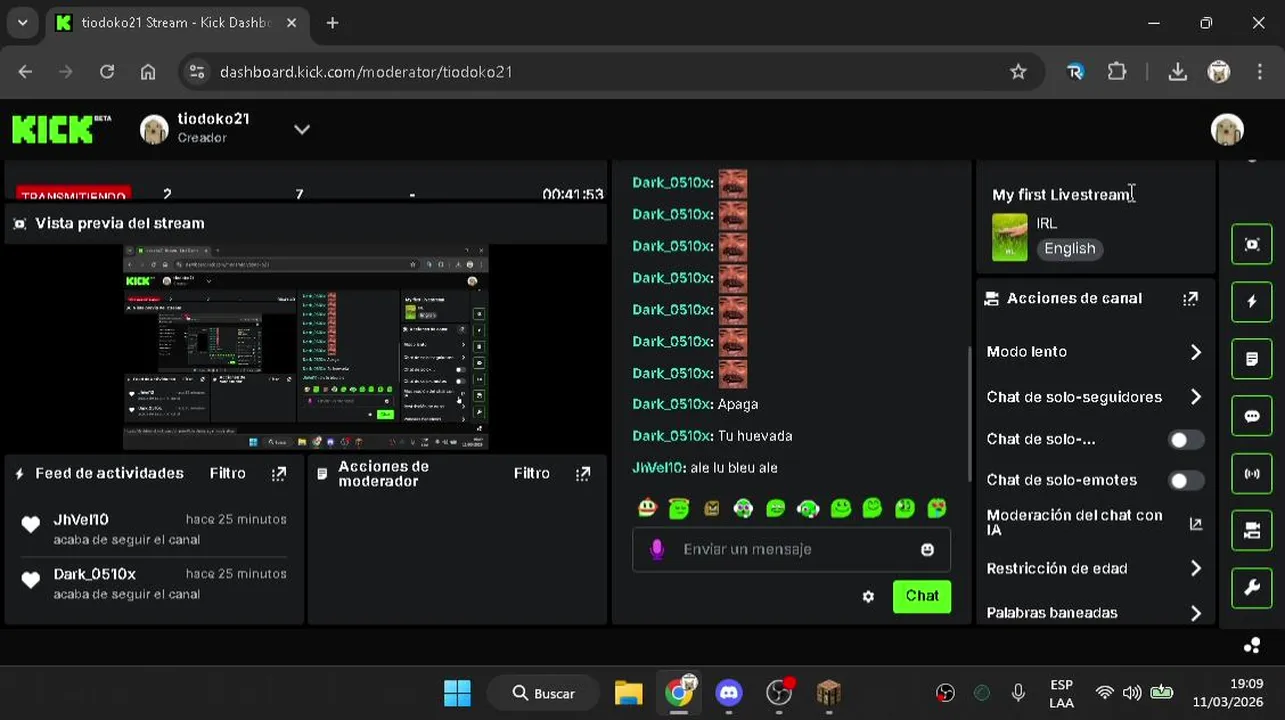Click the Dark_0510x follow entry in the activity feed
This screenshot has height=720, width=1285.
point(154,583)
